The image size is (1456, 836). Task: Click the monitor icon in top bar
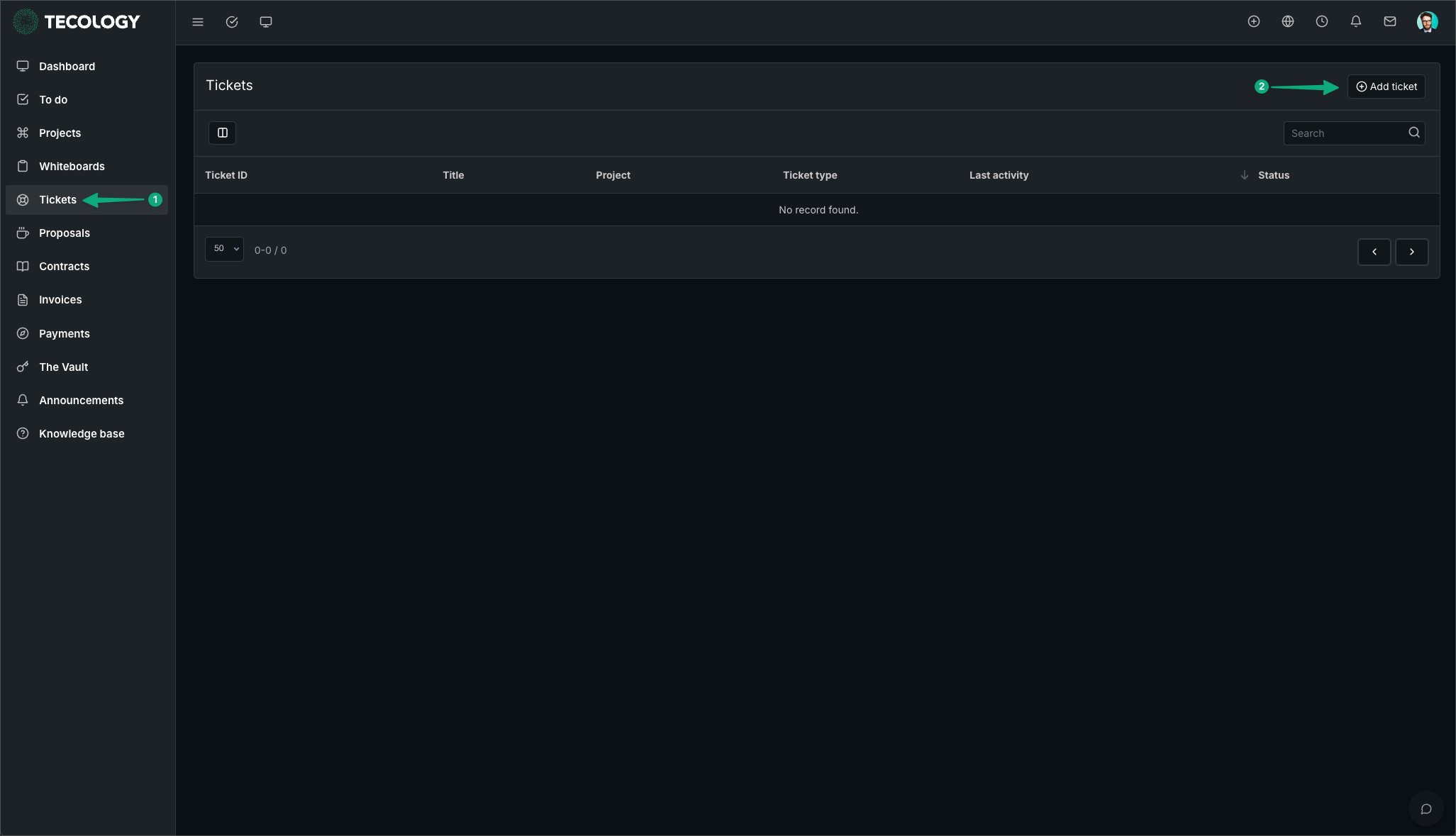(x=266, y=22)
